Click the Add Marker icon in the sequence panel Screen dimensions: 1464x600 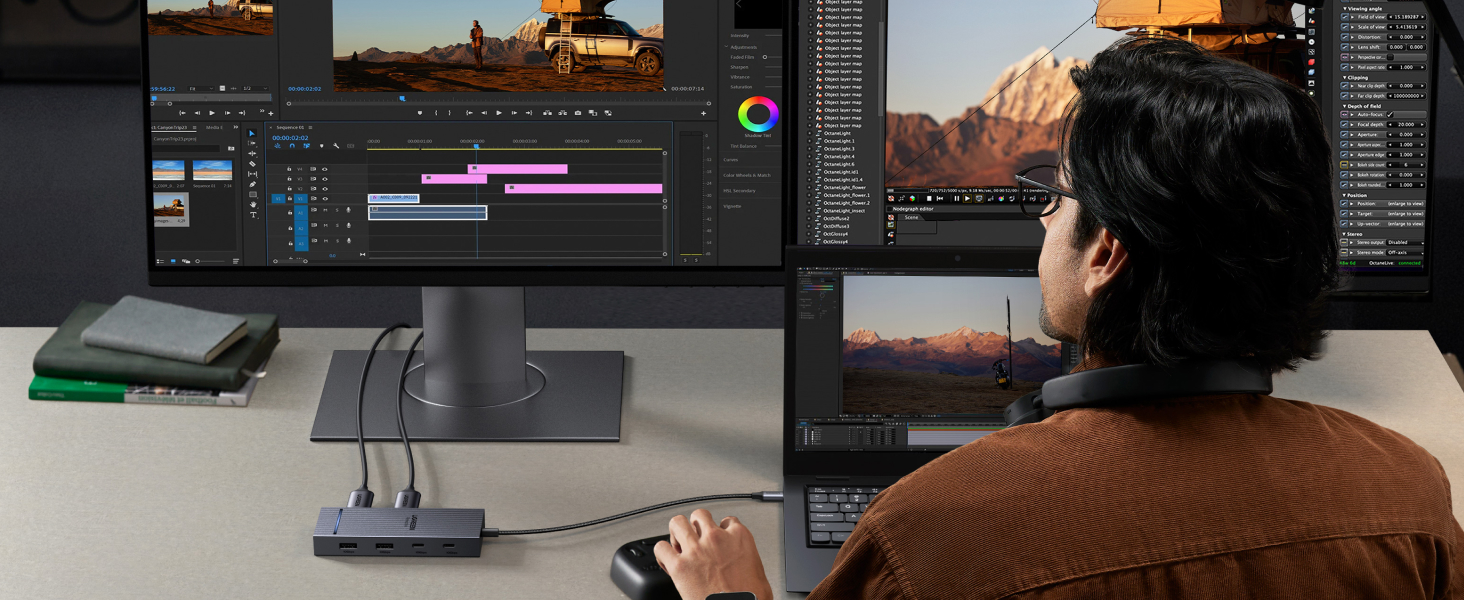[x=321, y=145]
